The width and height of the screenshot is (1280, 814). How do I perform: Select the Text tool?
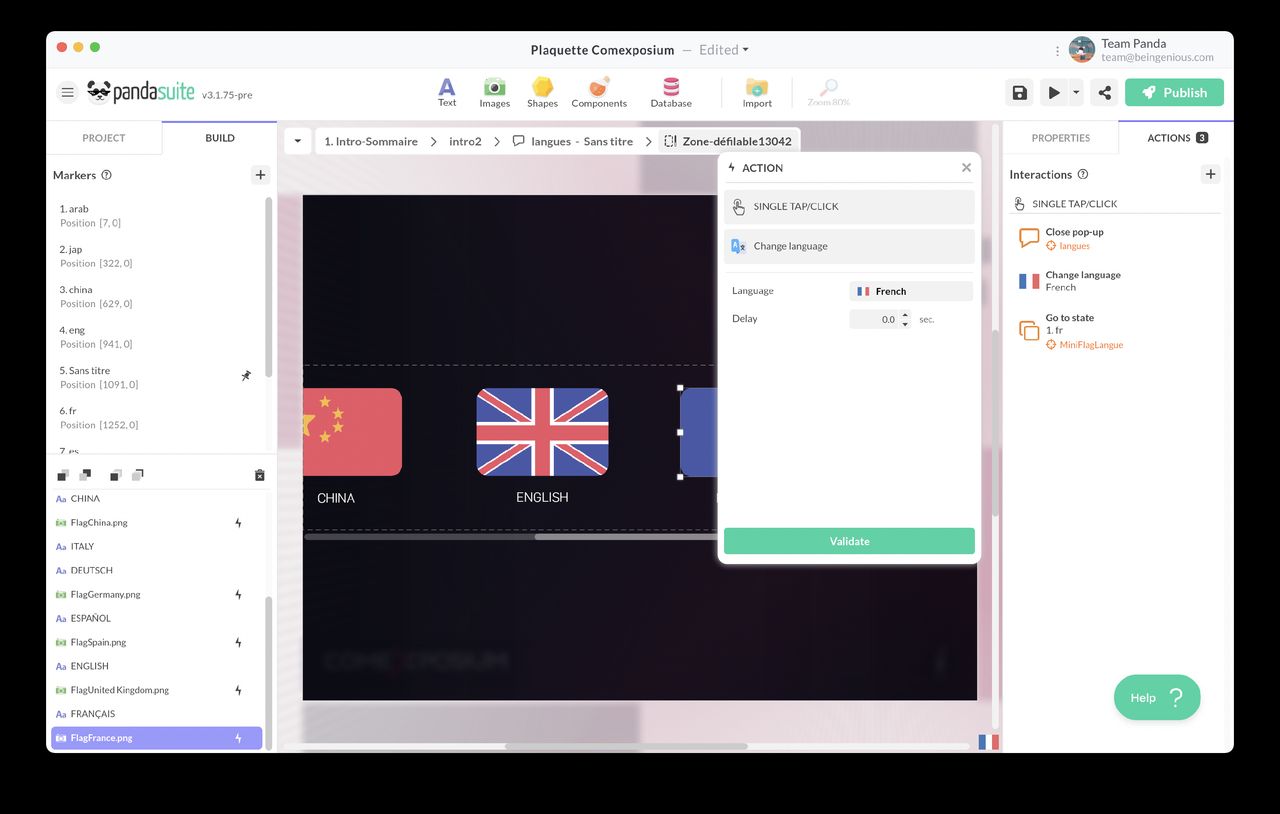click(x=446, y=92)
